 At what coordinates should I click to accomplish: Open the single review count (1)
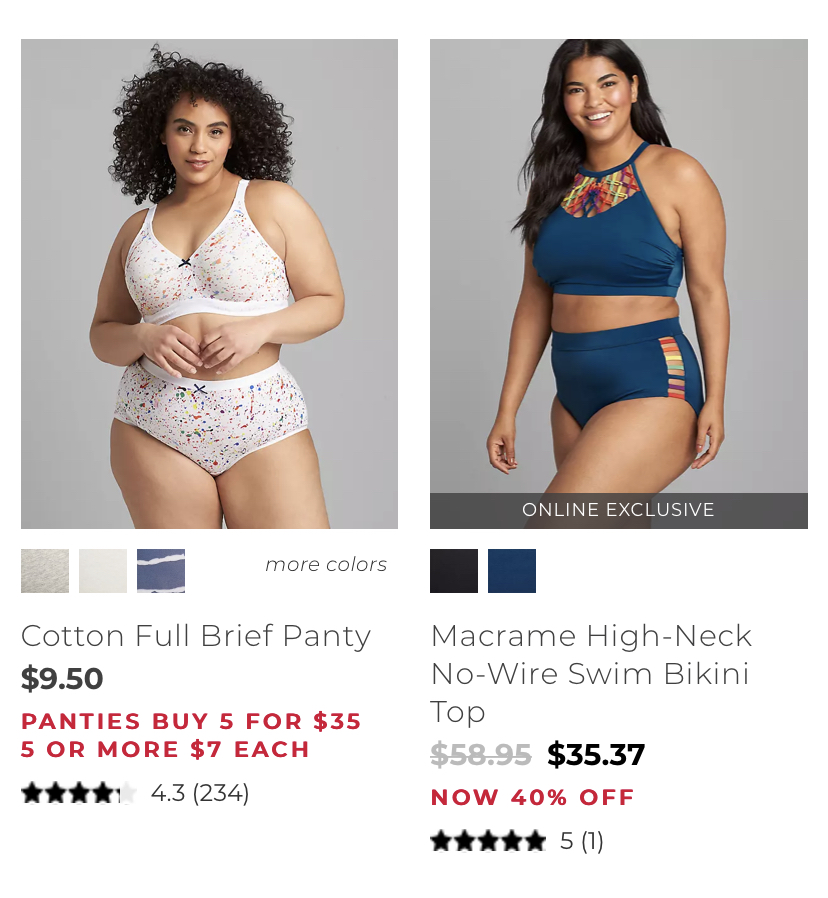tap(592, 841)
